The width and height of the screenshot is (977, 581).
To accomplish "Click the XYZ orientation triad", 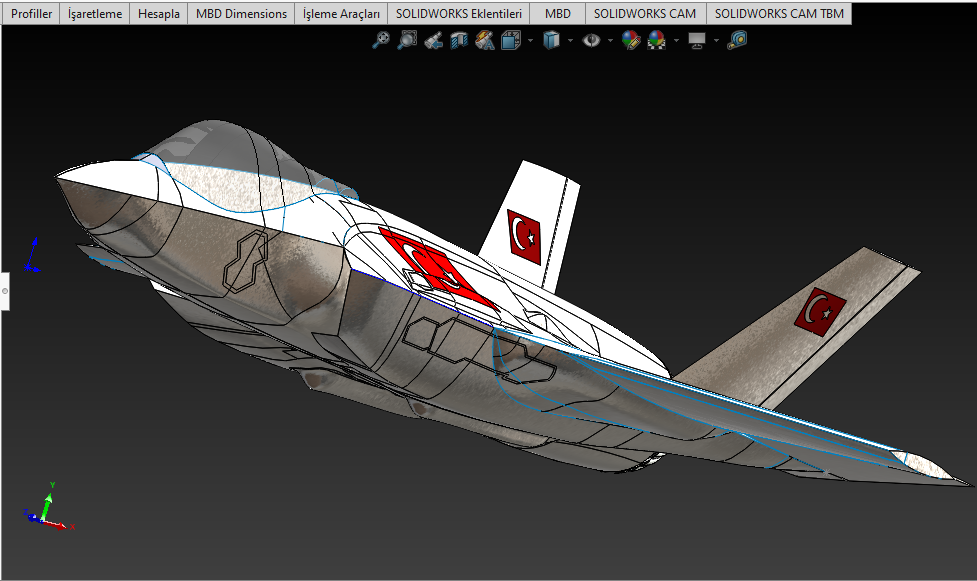I will coord(49,507).
